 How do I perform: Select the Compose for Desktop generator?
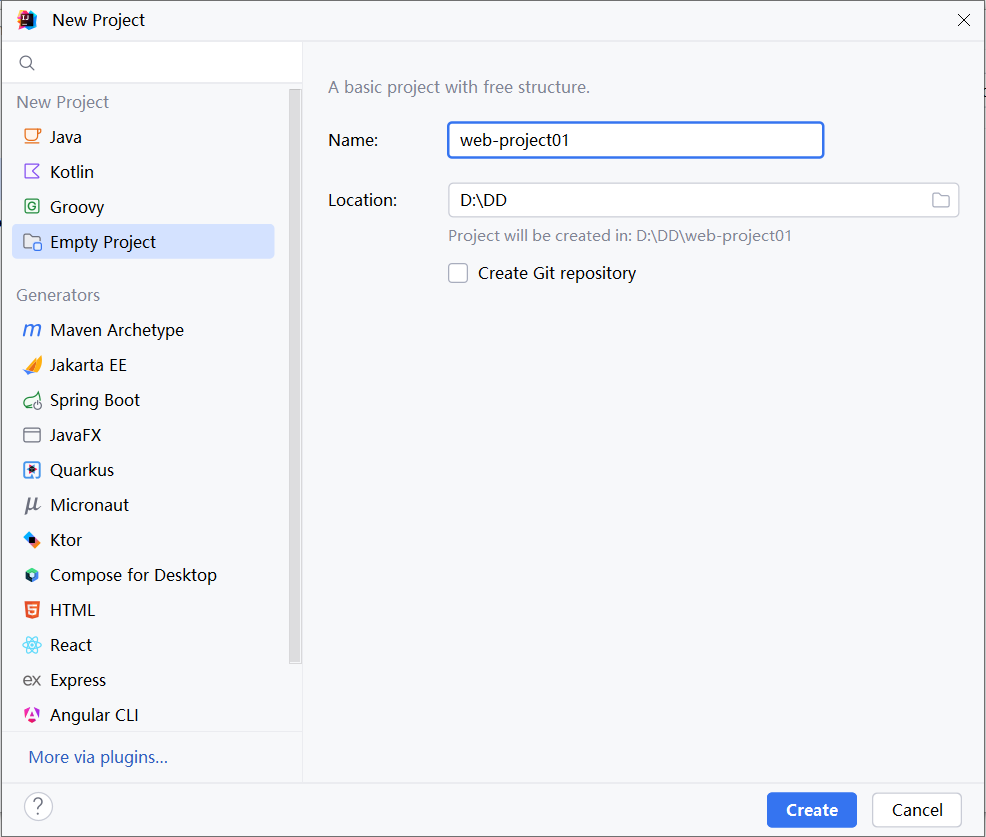(x=133, y=574)
